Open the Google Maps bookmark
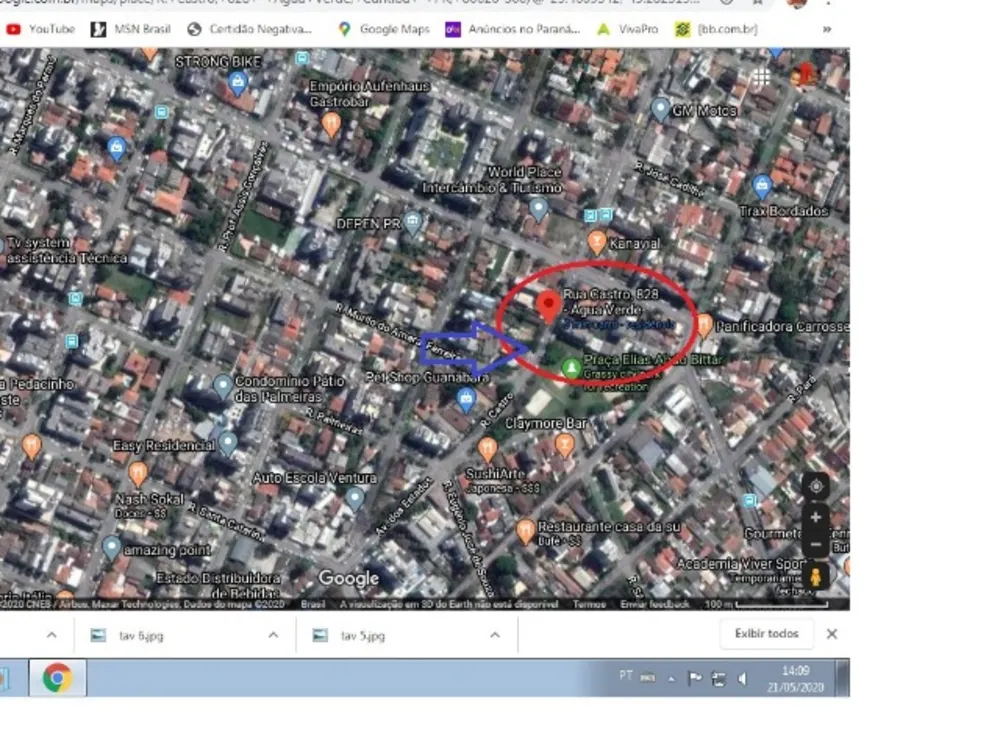Viewport: 1000px width, 750px height. pyautogui.click(x=383, y=29)
